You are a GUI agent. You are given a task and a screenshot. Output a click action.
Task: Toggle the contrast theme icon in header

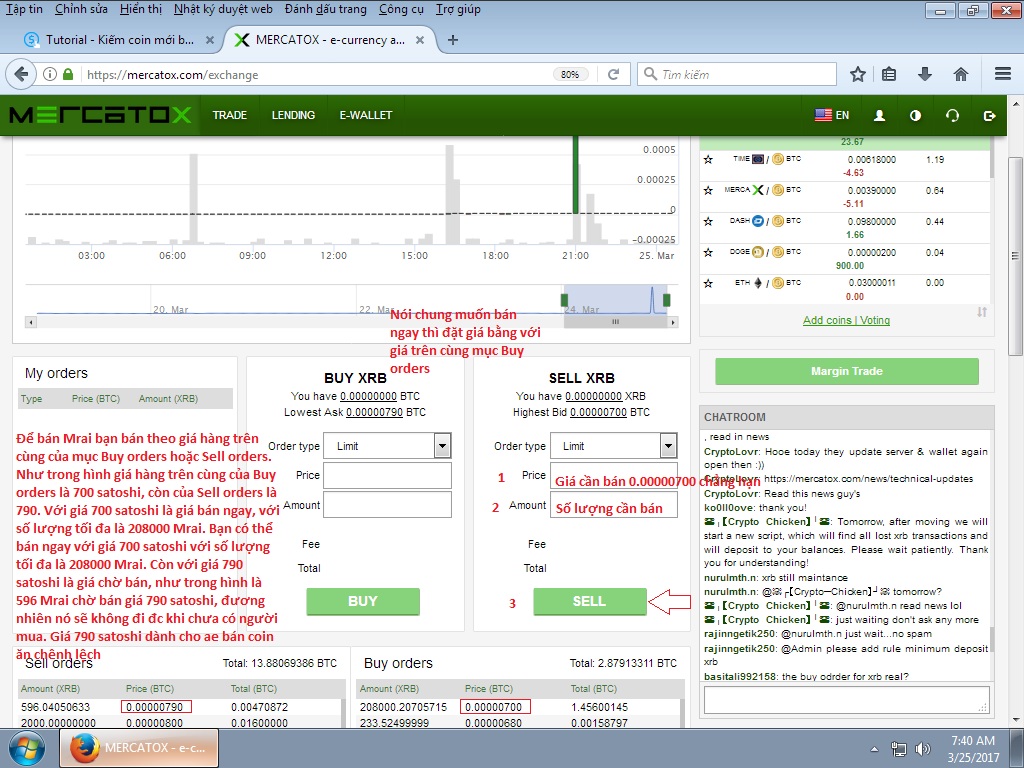(x=916, y=116)
